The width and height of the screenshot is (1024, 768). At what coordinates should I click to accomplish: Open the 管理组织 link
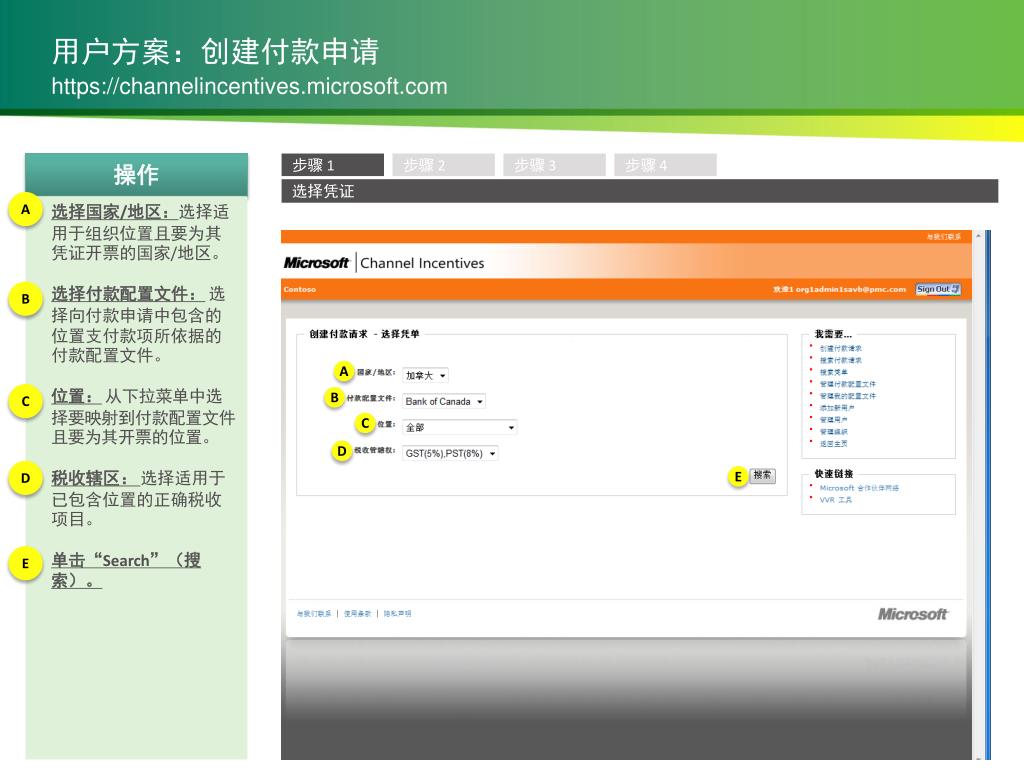833,432
